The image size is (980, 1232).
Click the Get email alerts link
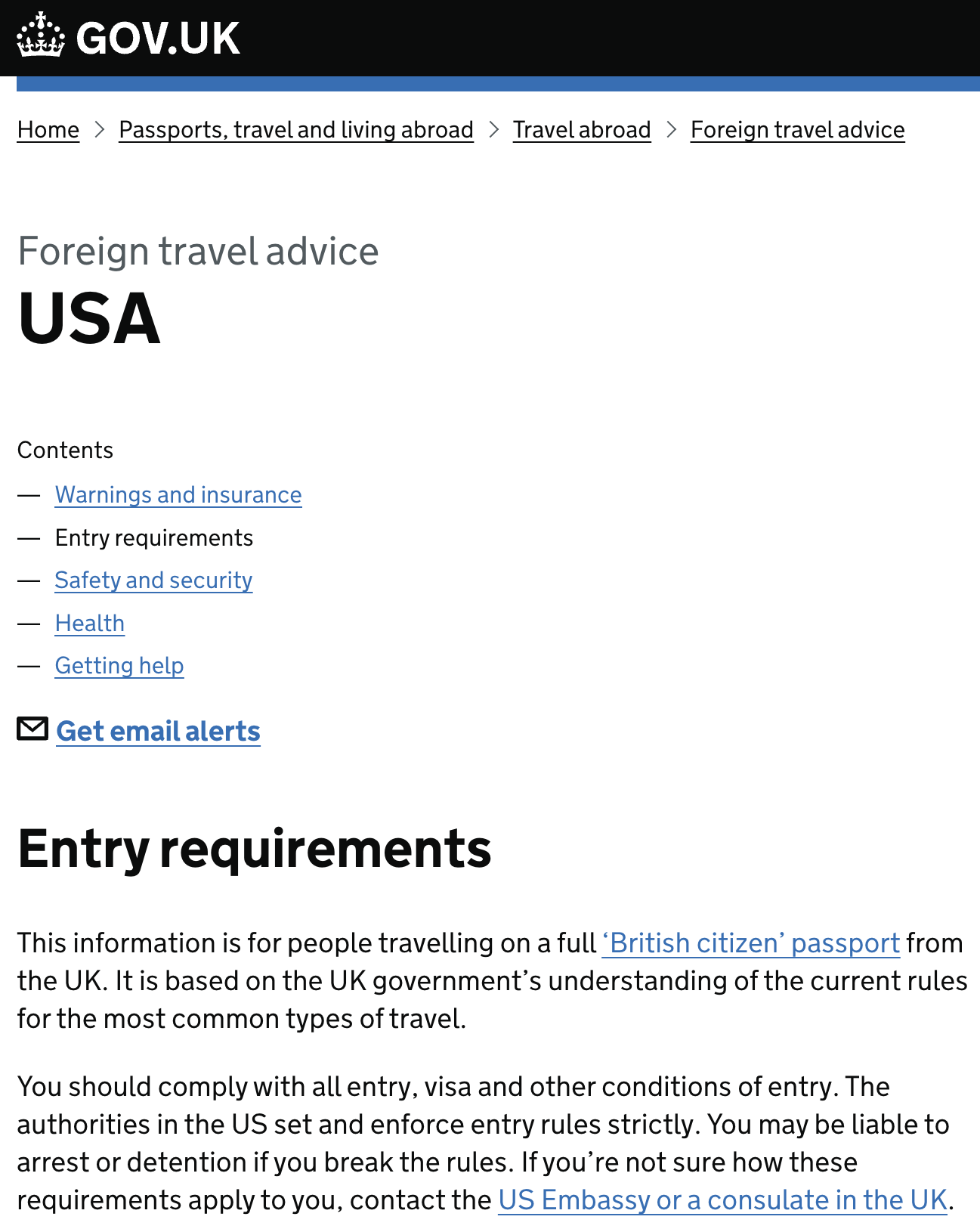tap(158, 732)
